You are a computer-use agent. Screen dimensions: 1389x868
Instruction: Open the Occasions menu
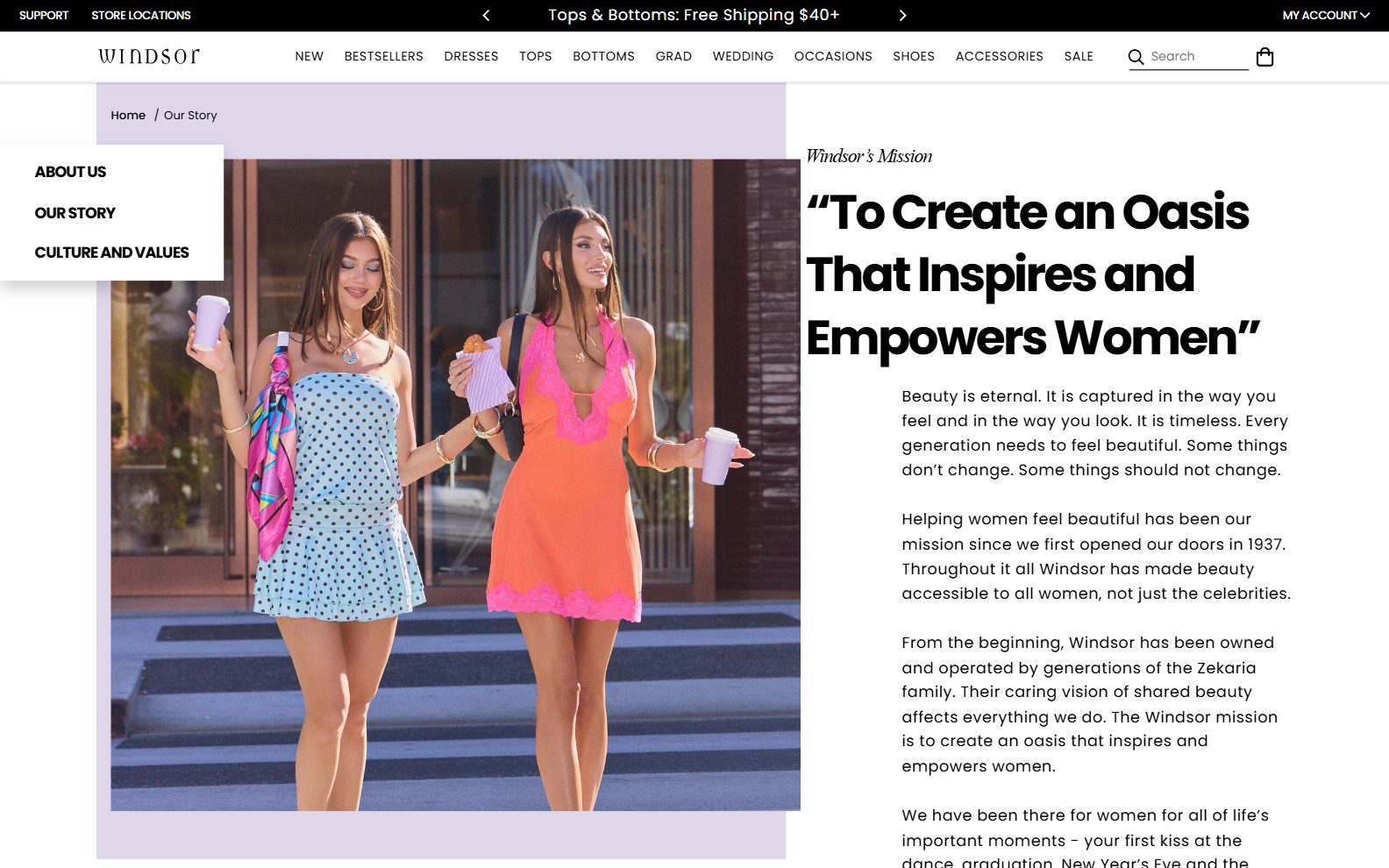pos(833,56)
